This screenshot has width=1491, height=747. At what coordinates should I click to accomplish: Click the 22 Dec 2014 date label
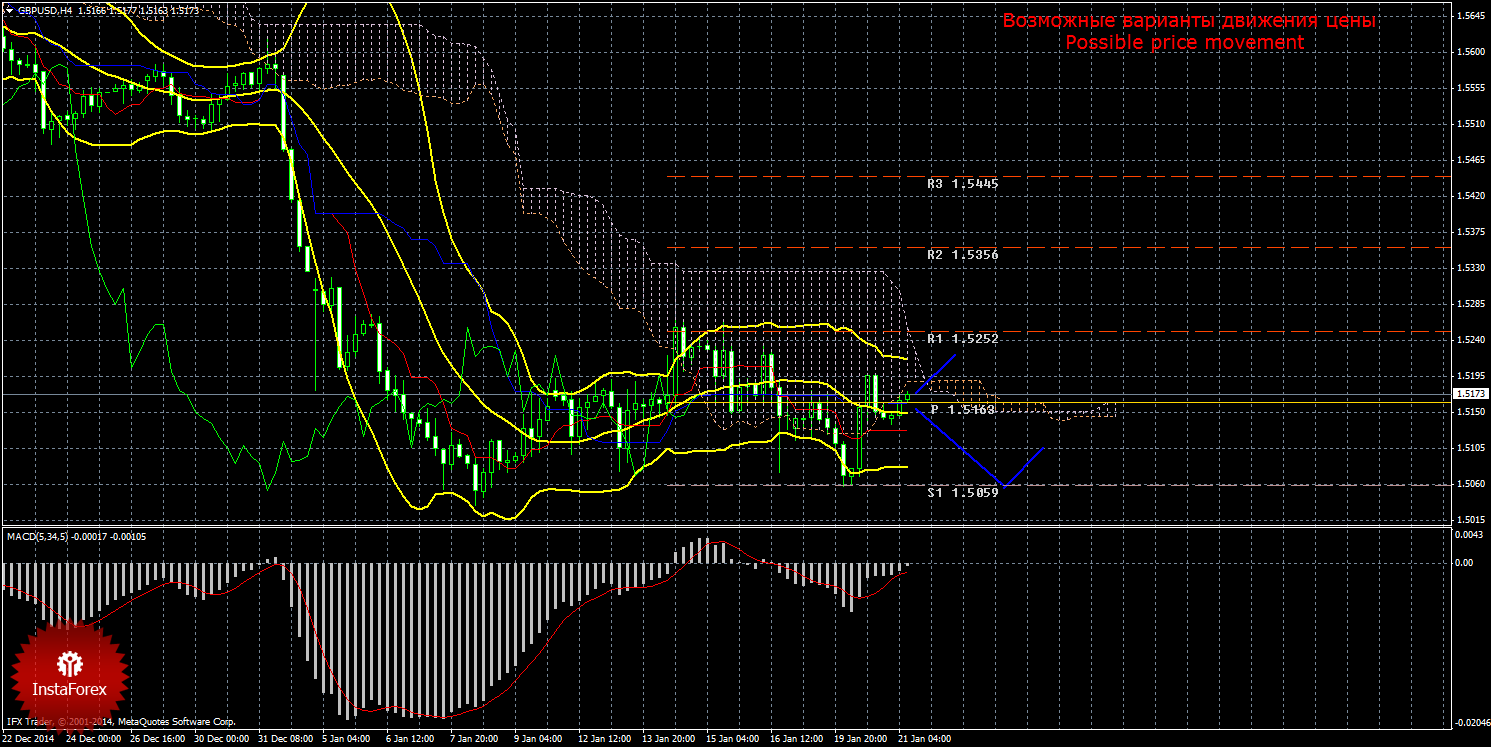pos(30,739)
